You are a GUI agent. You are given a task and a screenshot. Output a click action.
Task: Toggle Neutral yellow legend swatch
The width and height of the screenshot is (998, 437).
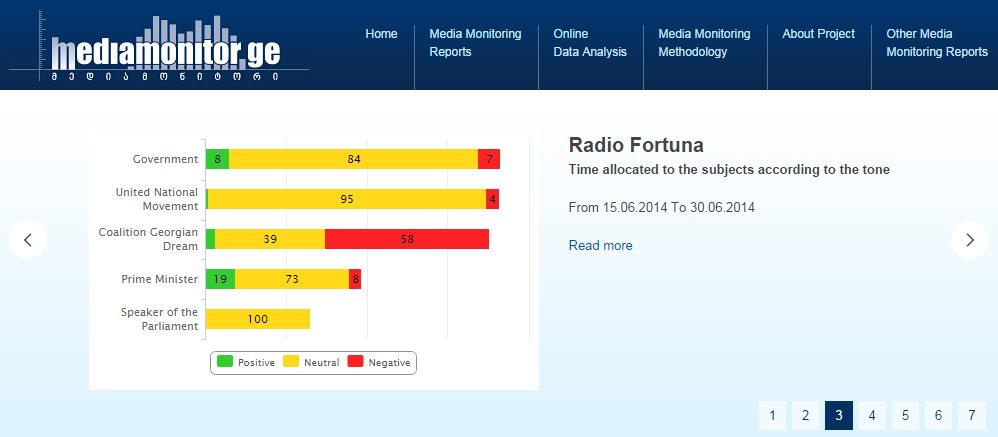(291, 362)
